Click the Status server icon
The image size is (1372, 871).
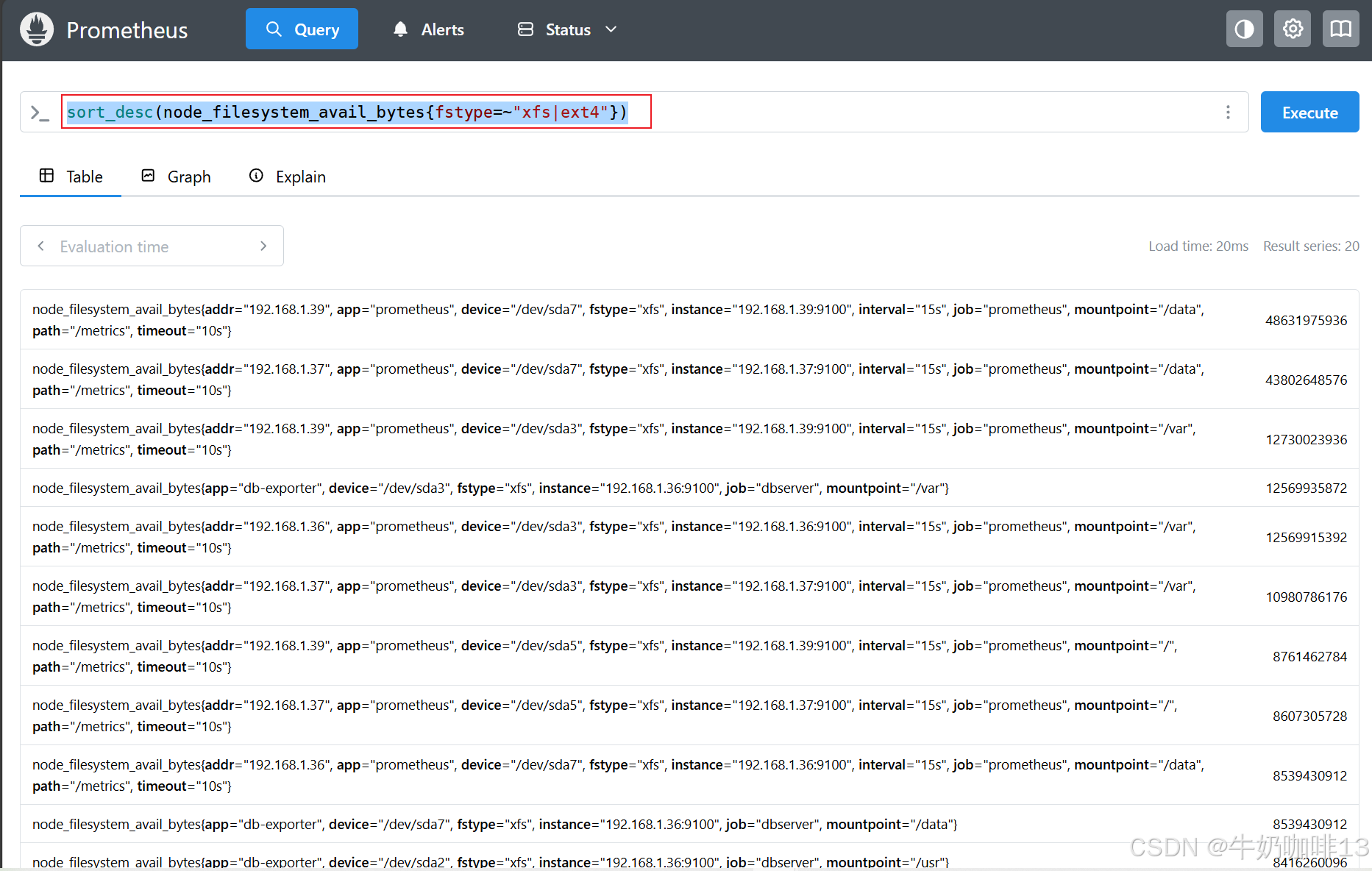coord(525,29)
